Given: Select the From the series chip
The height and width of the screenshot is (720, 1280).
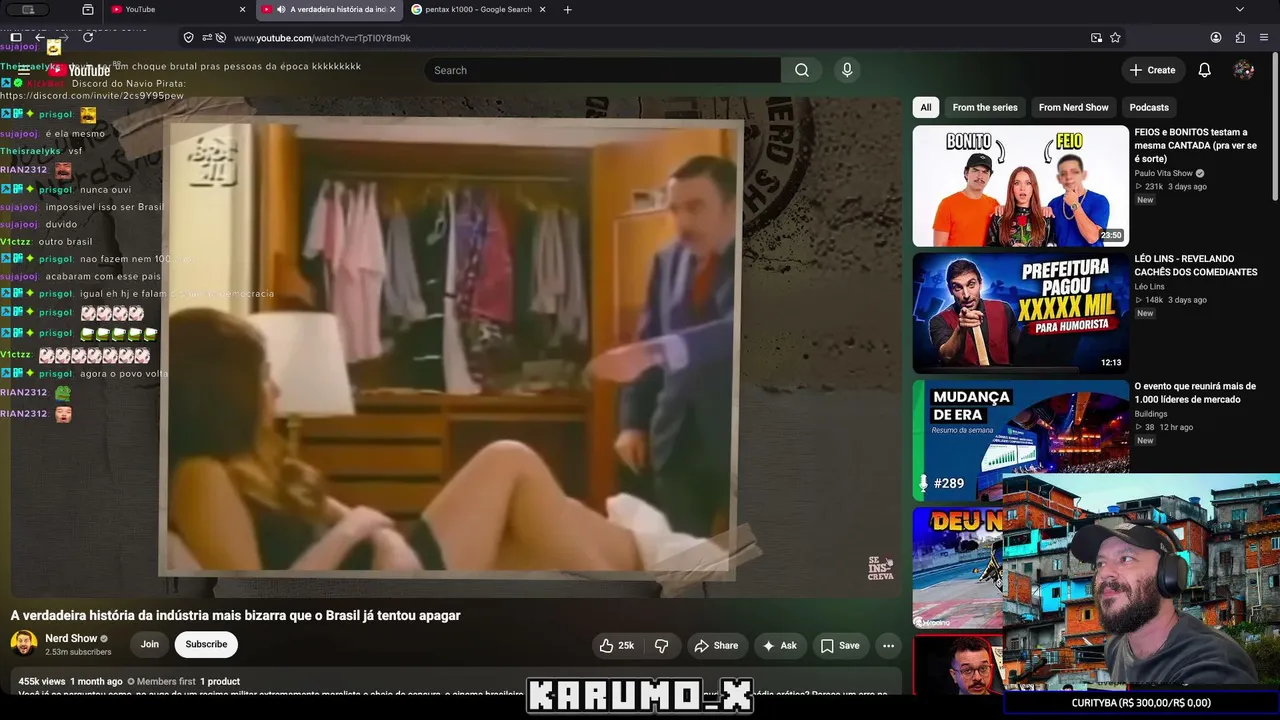Looking at the screenshot, I should tap(985, 108).
